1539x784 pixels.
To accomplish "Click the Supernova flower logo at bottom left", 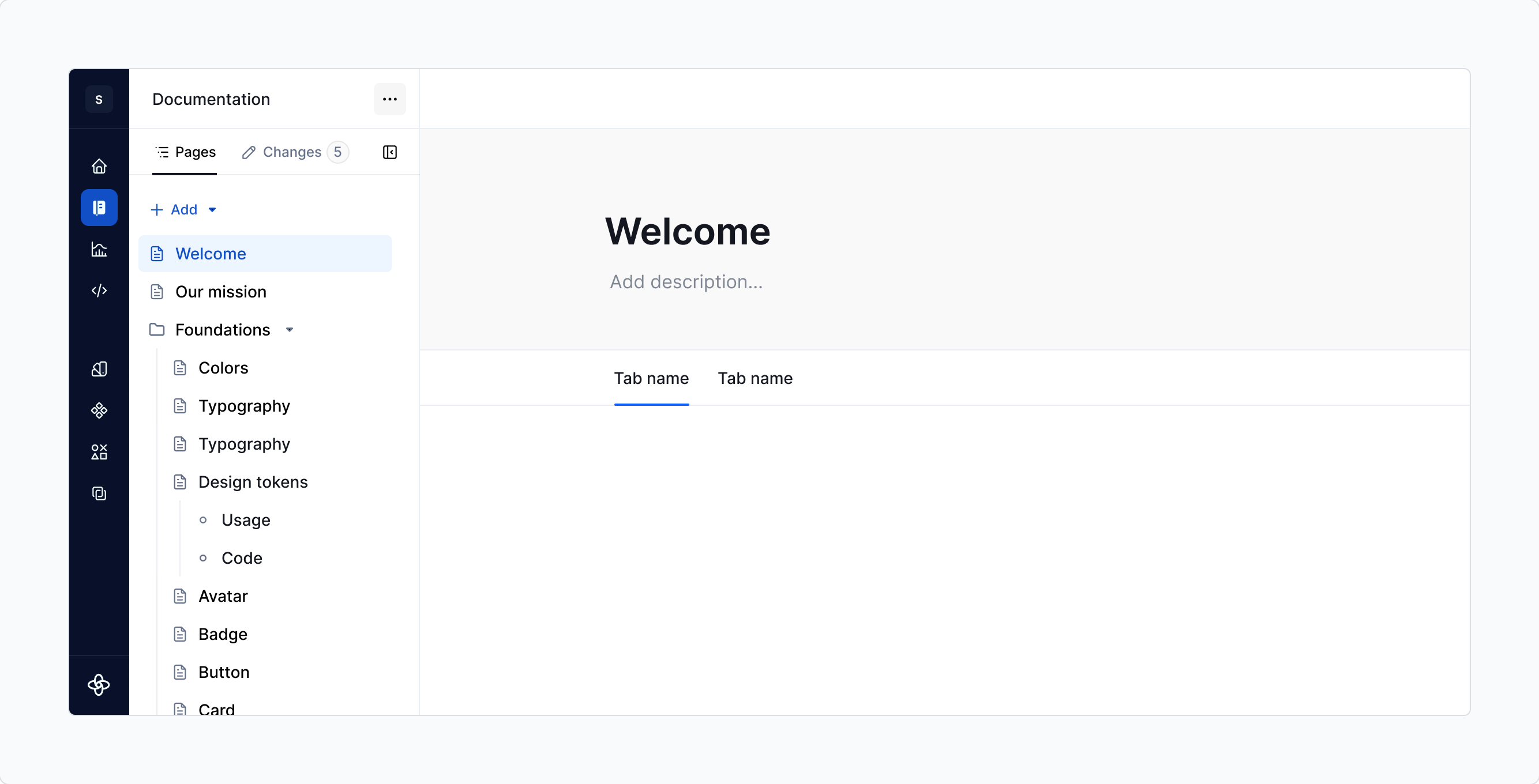I will tap(99, 685).
